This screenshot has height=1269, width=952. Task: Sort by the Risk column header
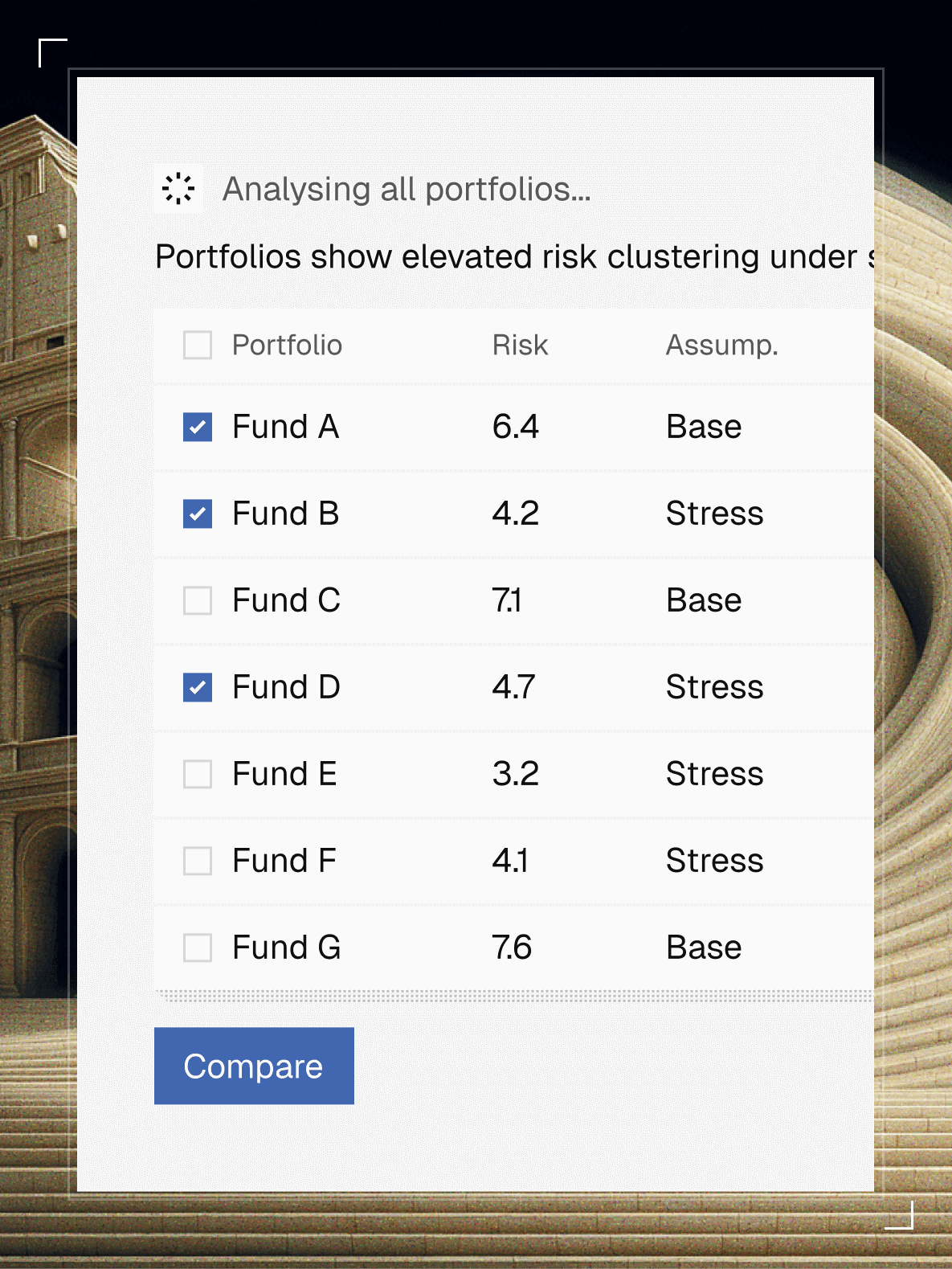click(520, 346)
